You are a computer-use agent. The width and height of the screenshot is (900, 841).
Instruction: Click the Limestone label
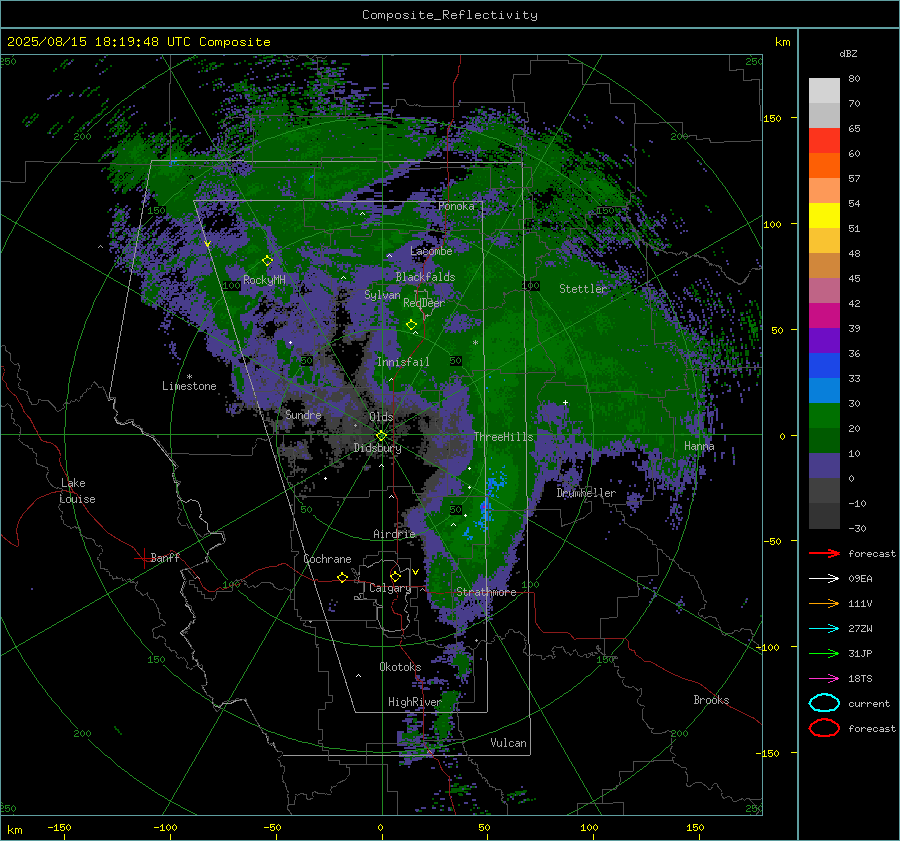[x=189, y=386]
